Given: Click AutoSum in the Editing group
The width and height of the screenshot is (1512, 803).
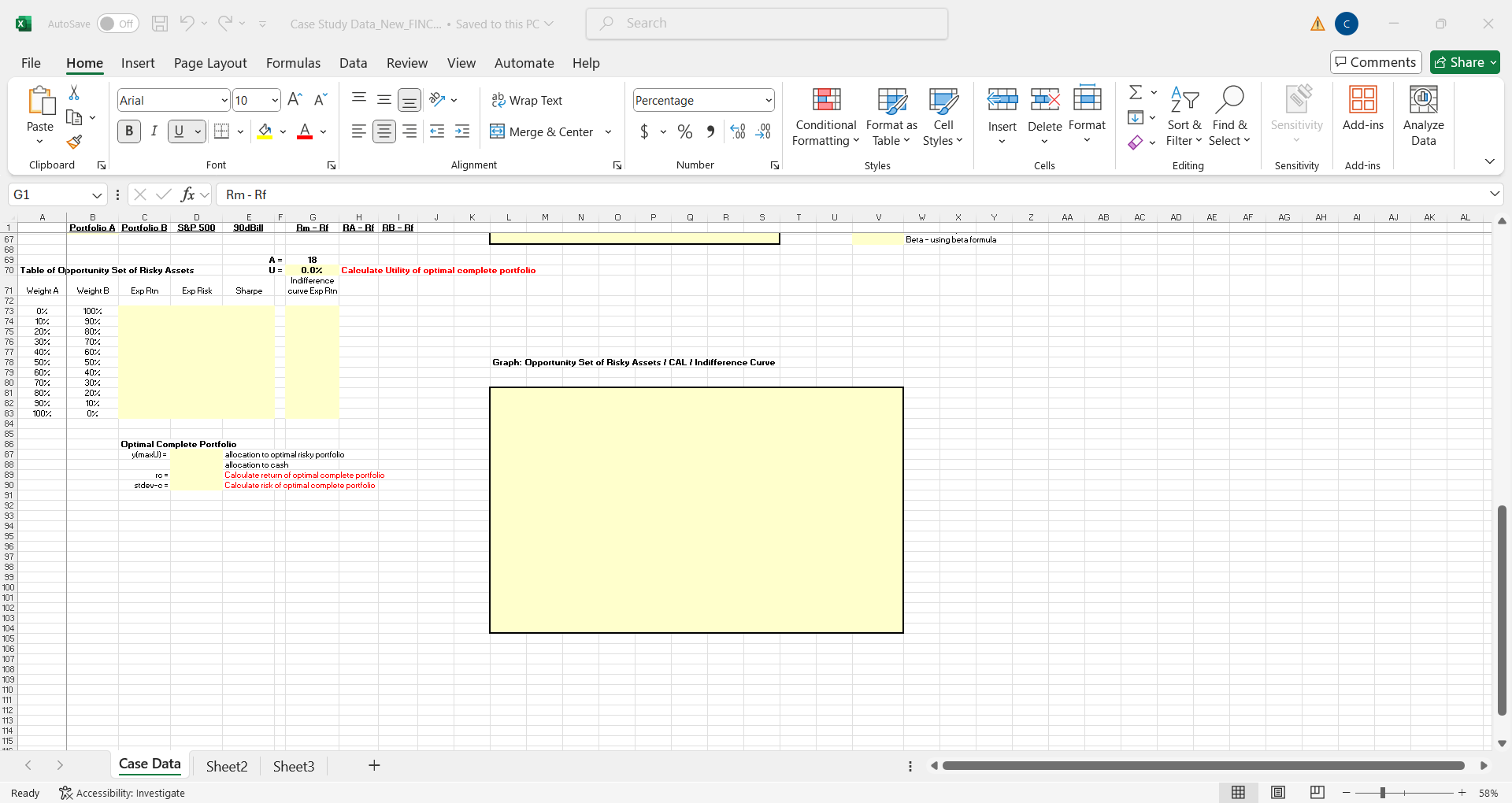Looking at the screenshot, I should click(1136, 92).
